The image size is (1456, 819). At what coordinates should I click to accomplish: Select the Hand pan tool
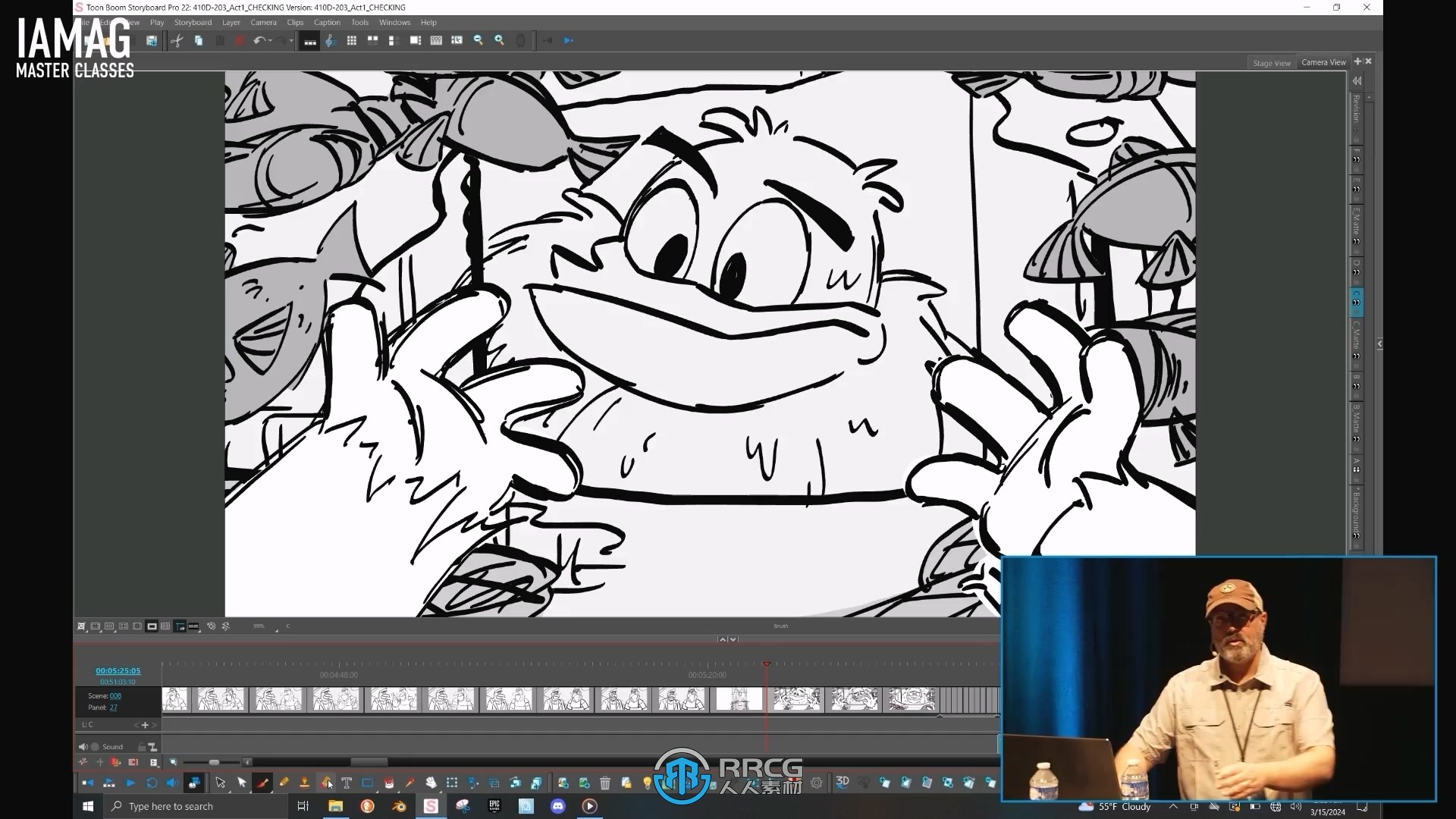431,783
